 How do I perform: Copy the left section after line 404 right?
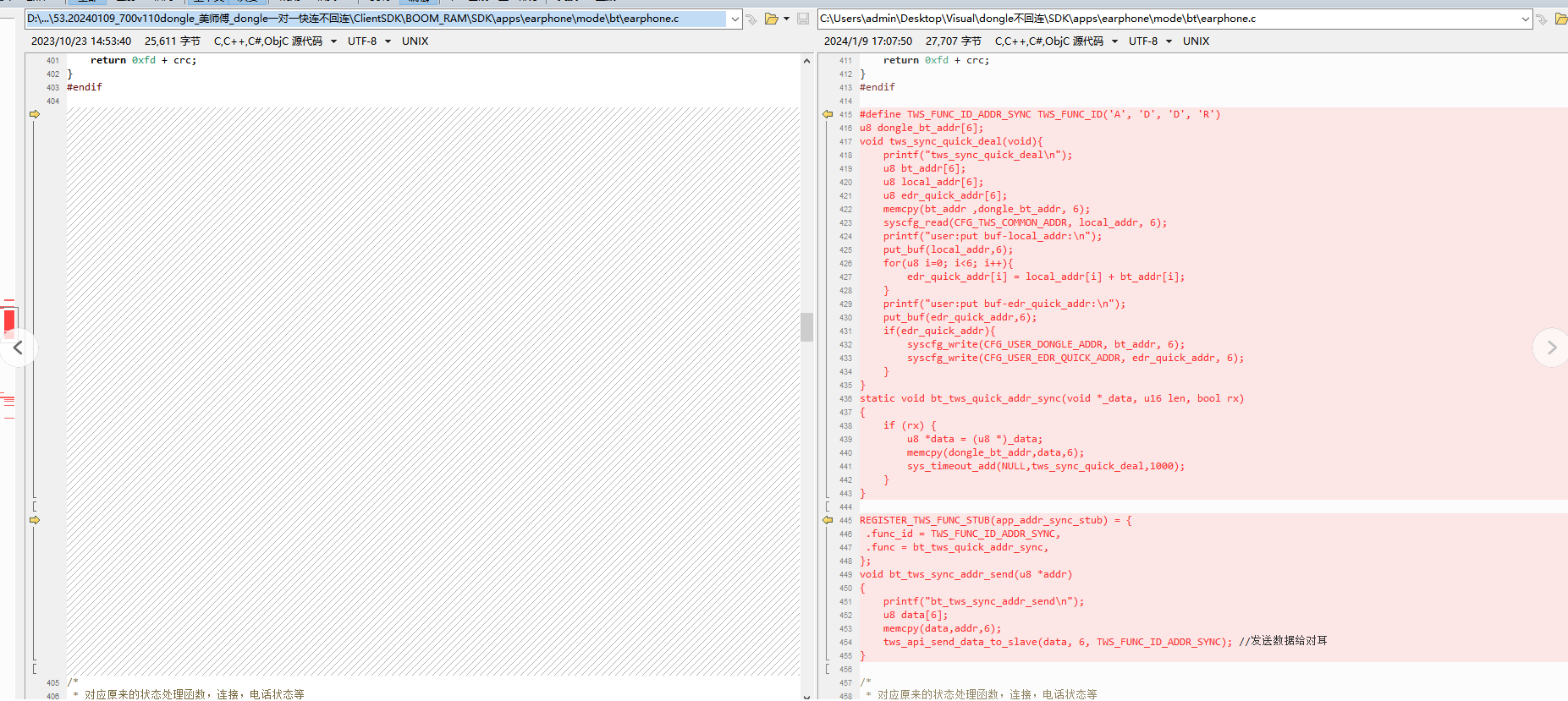35,114
